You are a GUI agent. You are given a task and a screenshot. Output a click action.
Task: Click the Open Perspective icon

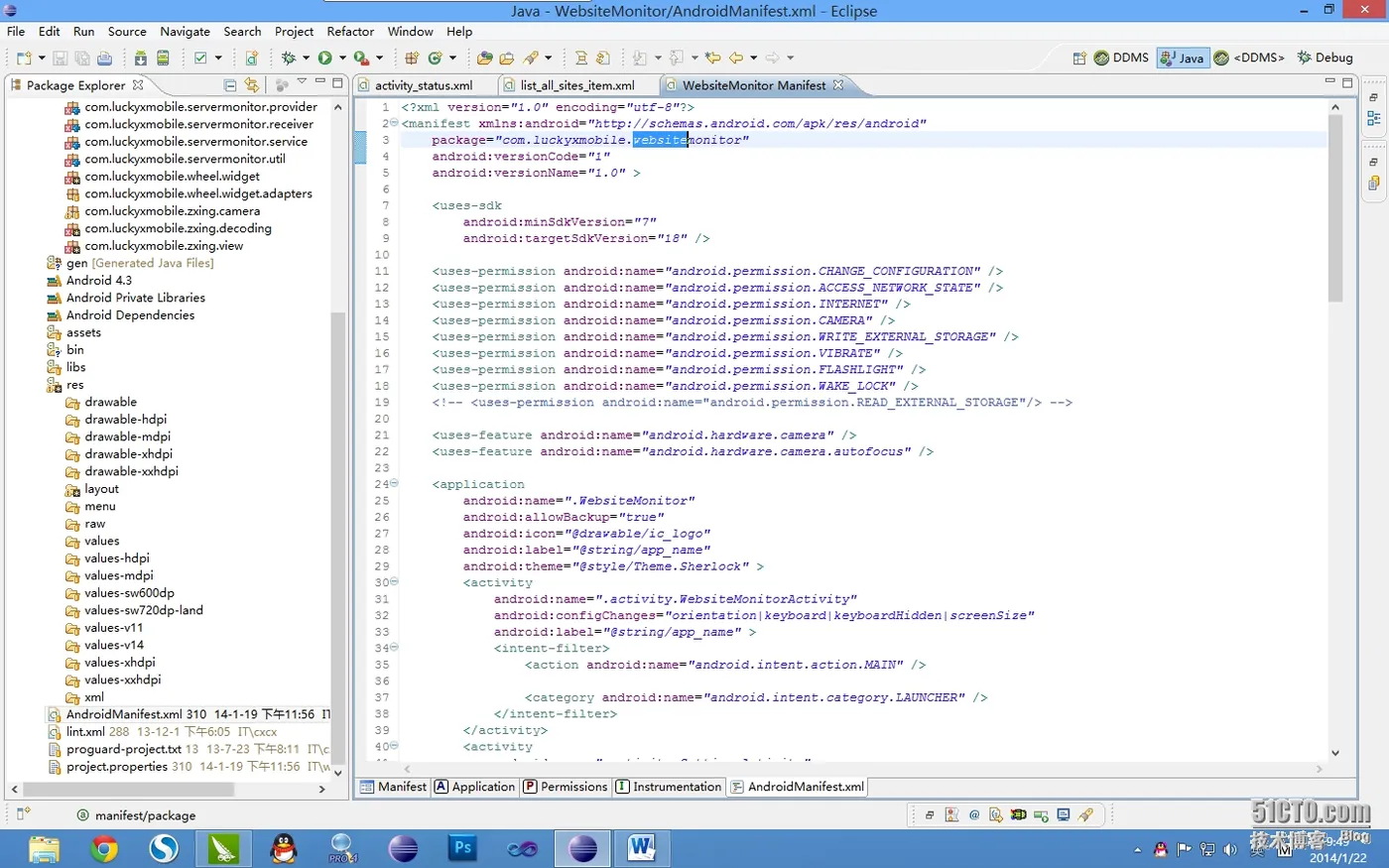click(1078, 59)
